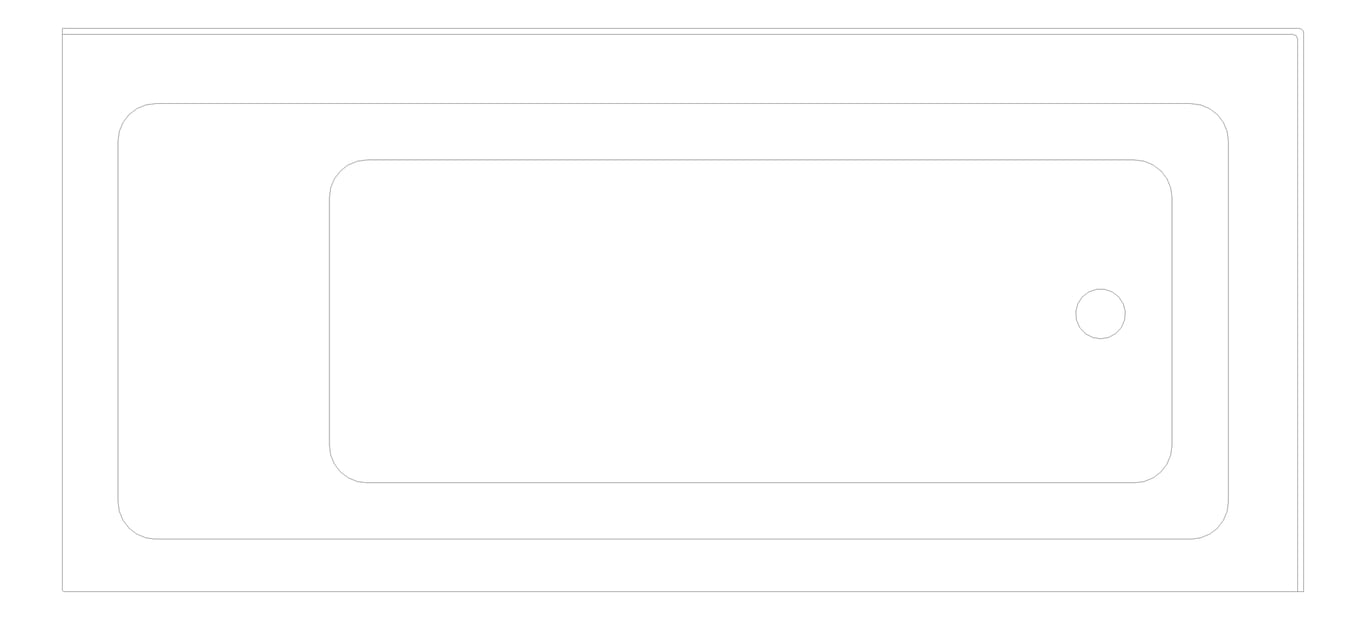
Task: Pick the tub rim's top edge line
Action: [x=670, y=103]
